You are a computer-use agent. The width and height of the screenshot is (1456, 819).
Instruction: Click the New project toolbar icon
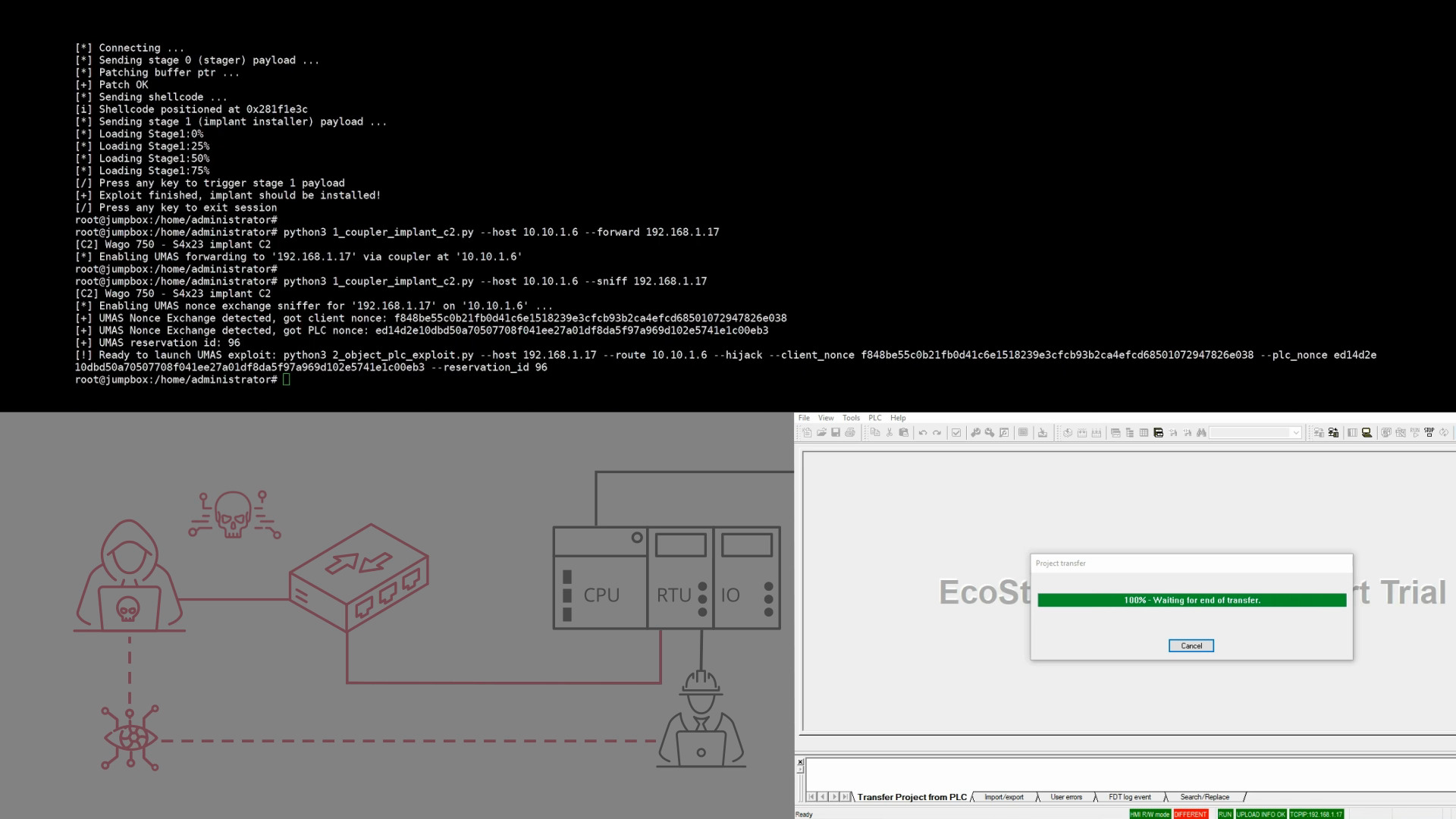[807, 433]
